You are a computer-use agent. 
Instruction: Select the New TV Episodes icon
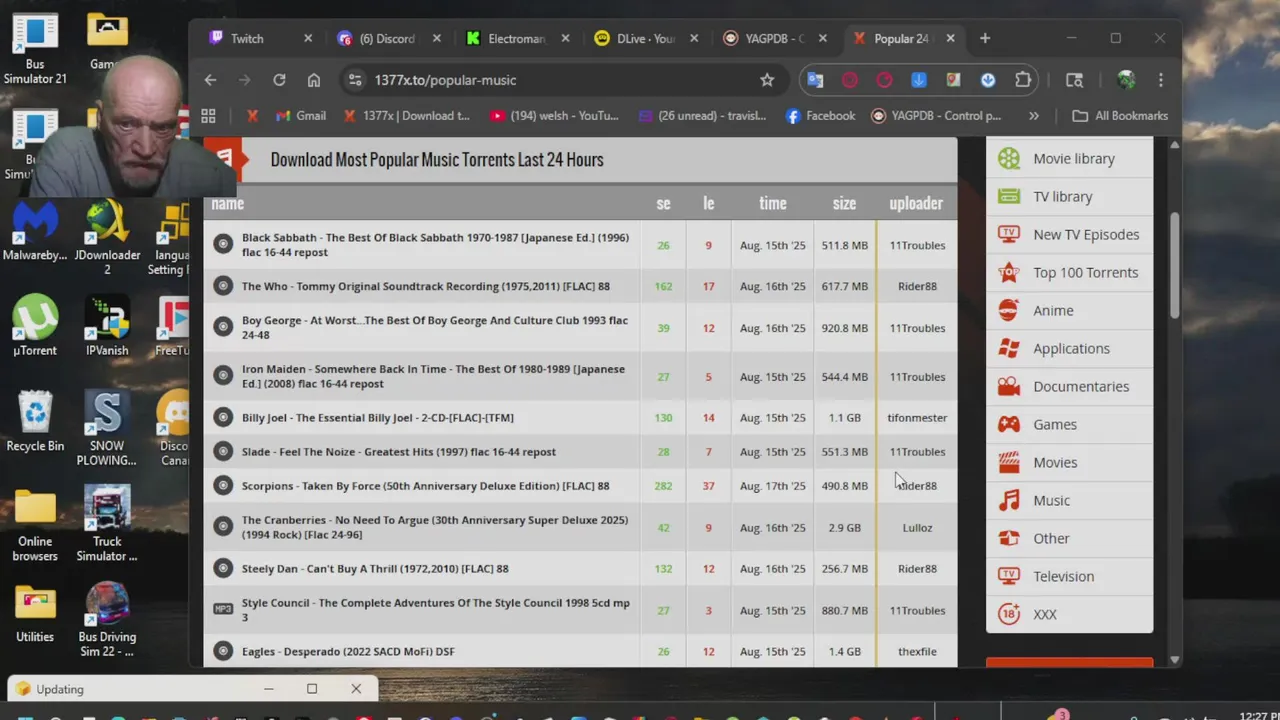[1009, 234]
